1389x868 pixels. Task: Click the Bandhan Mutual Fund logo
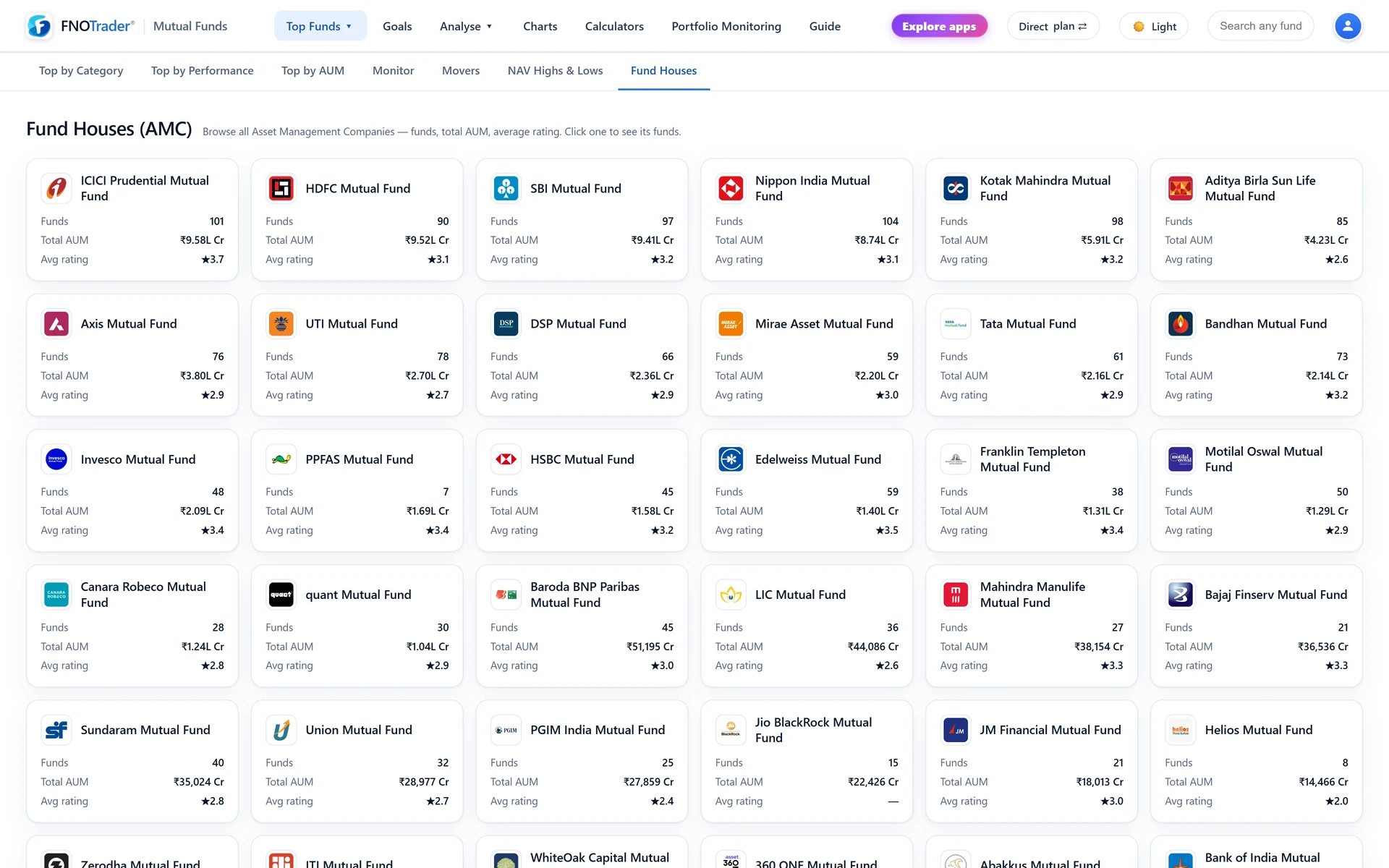coord(1181,323)
